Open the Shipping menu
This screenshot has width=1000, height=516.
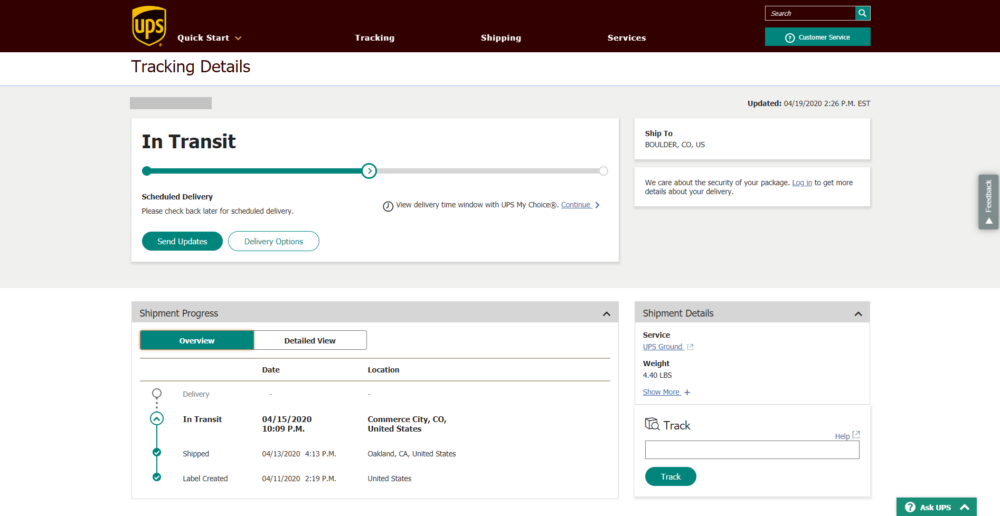(x=501, y=38)
